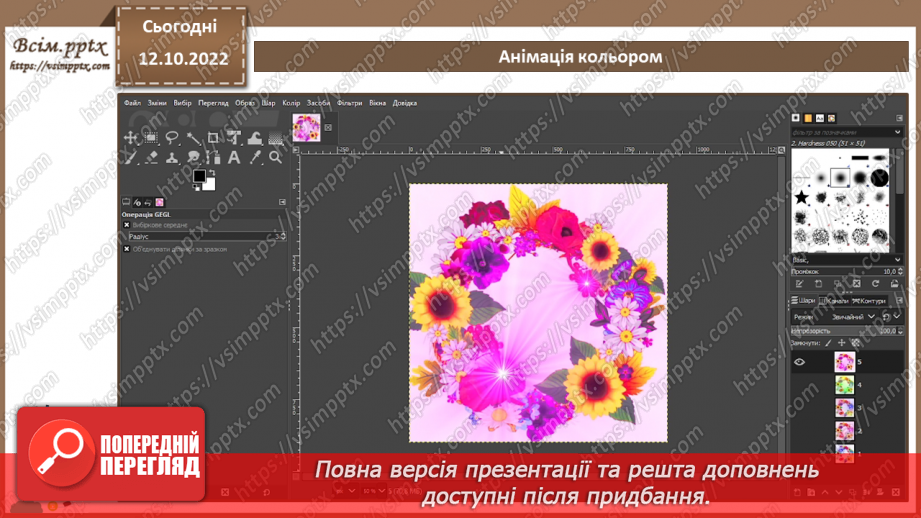This screenshot has height=518, width=921.
Task: Switch to the Channels tab
Action: [834, 300]
